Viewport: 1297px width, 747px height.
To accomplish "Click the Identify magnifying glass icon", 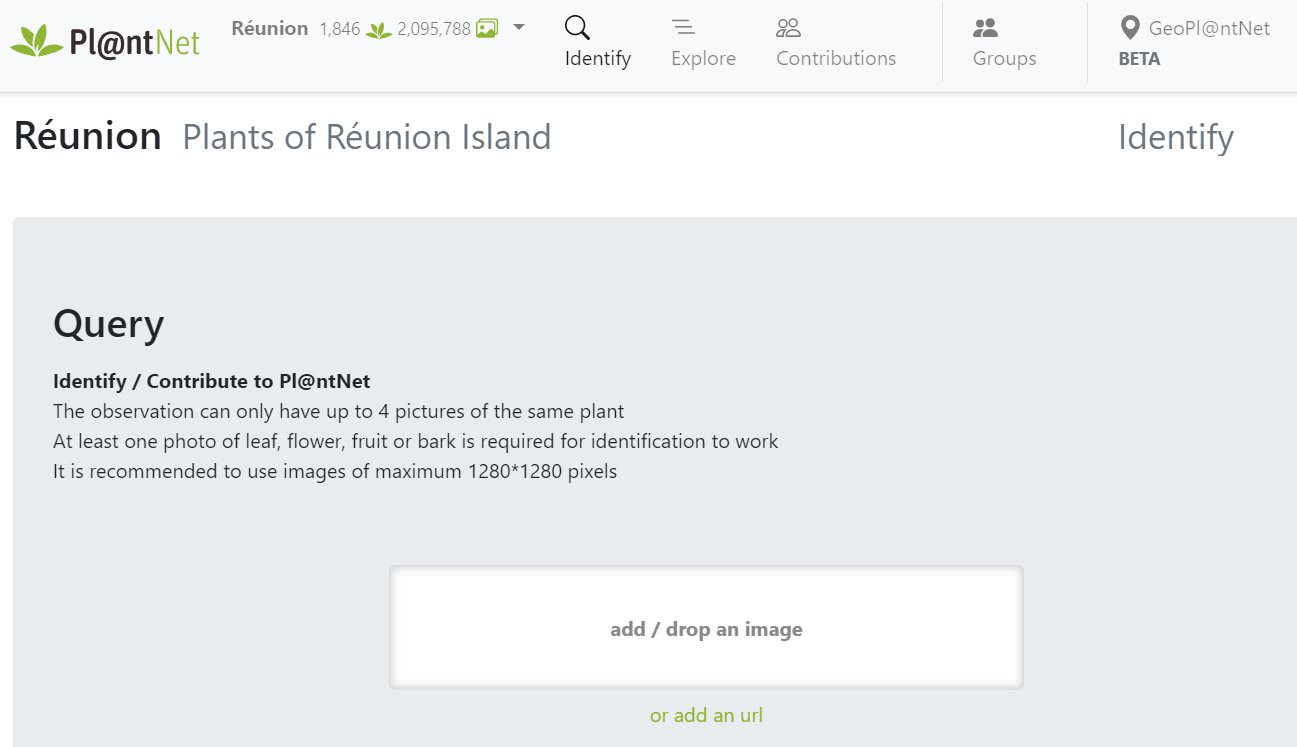I will (x=577, y=27).
